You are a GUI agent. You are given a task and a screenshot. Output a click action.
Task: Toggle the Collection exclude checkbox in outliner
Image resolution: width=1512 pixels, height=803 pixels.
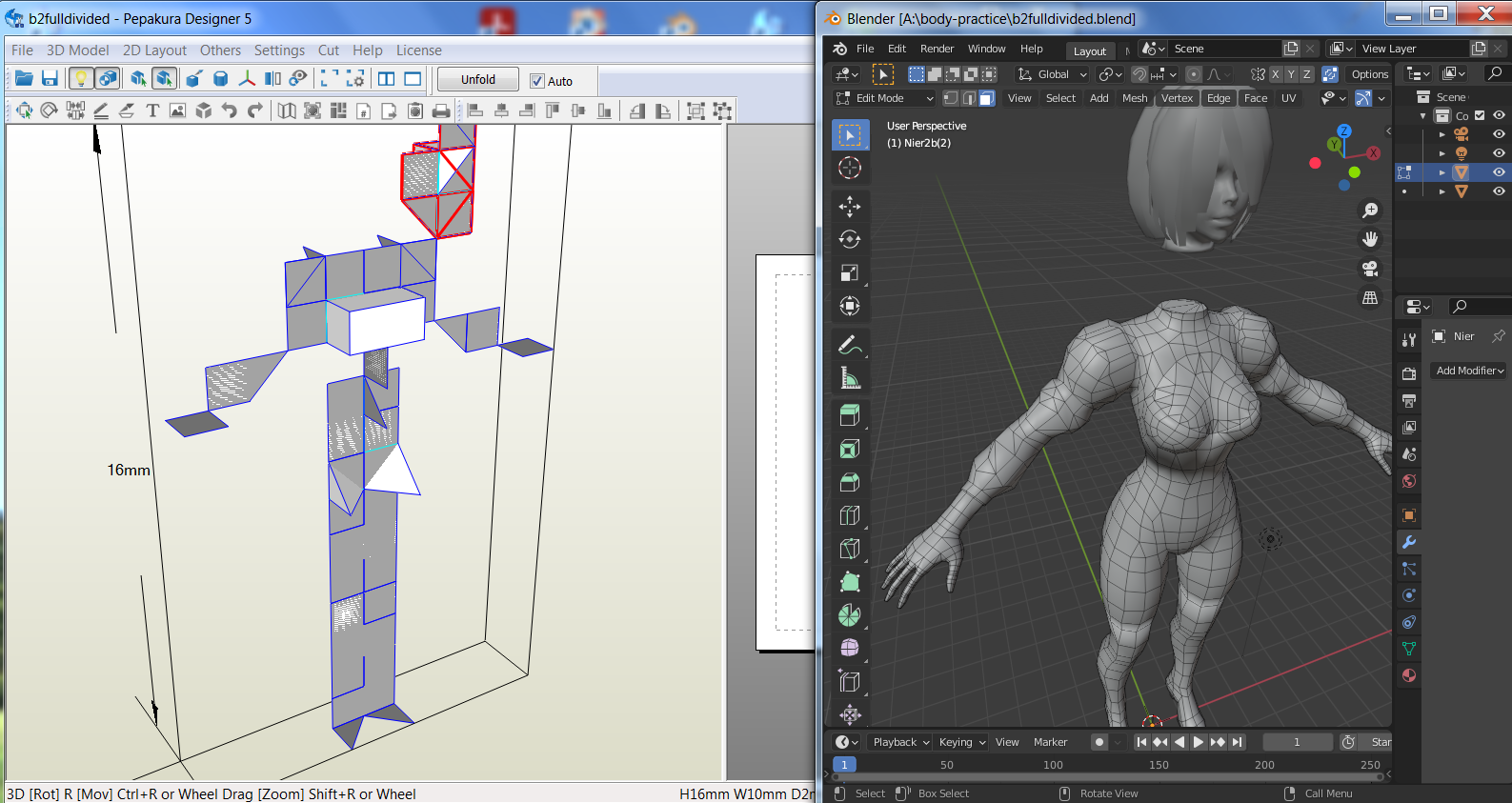pyautogui.click(x=1480, y=115)
